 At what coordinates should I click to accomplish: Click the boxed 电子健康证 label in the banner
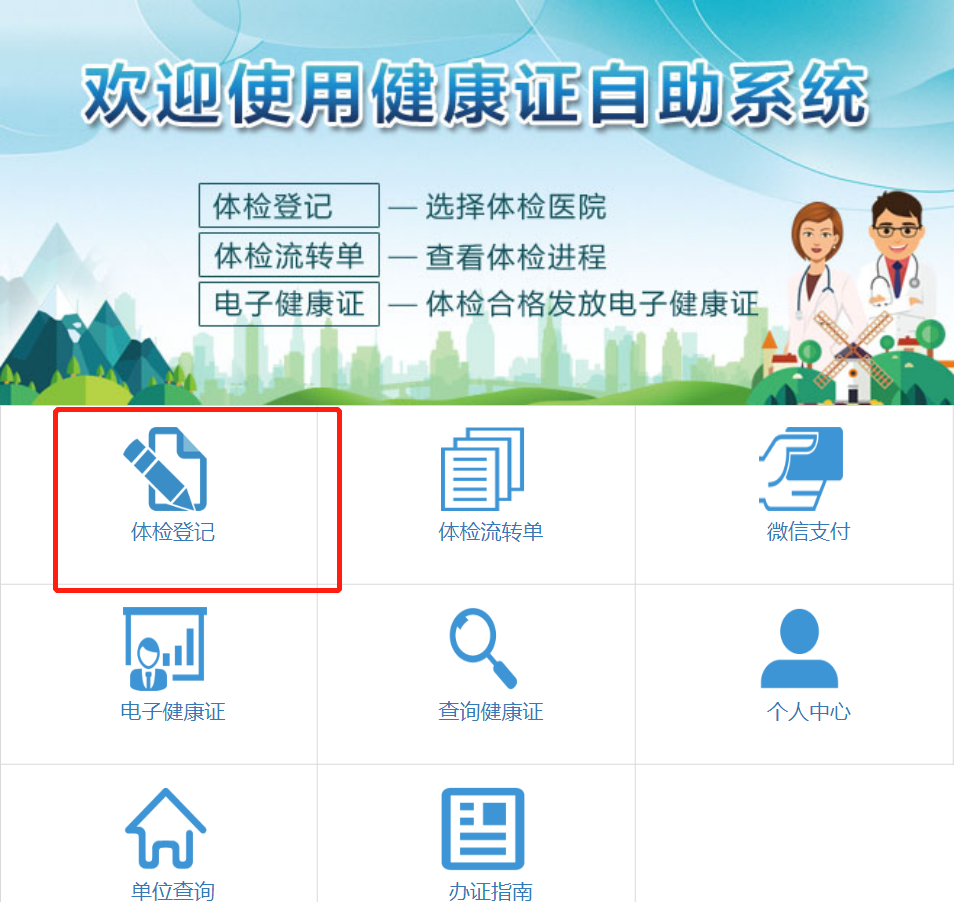289,304
